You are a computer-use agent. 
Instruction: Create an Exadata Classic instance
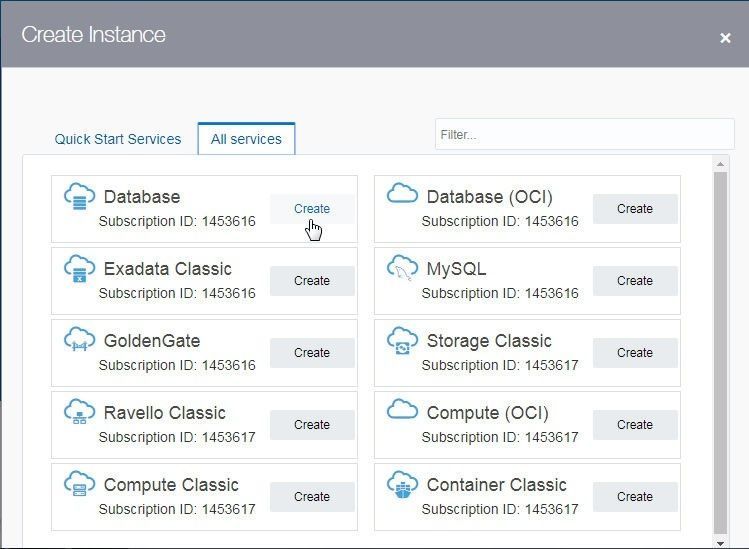click(x=312, y=281)
